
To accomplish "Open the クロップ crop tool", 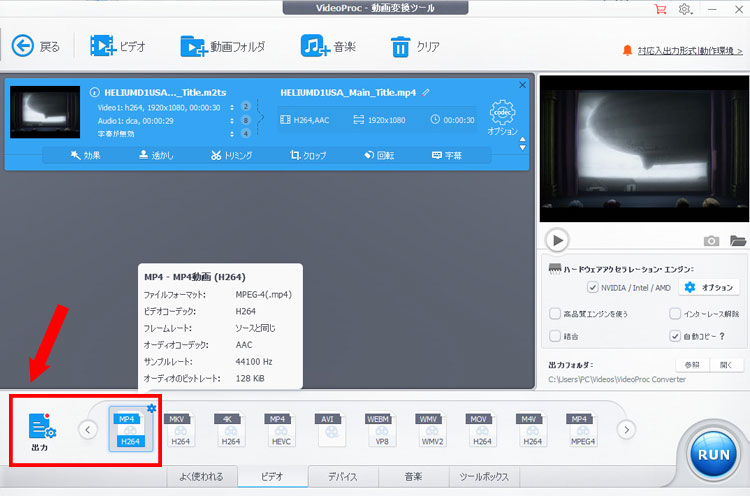I will click(x=308, y=155).
